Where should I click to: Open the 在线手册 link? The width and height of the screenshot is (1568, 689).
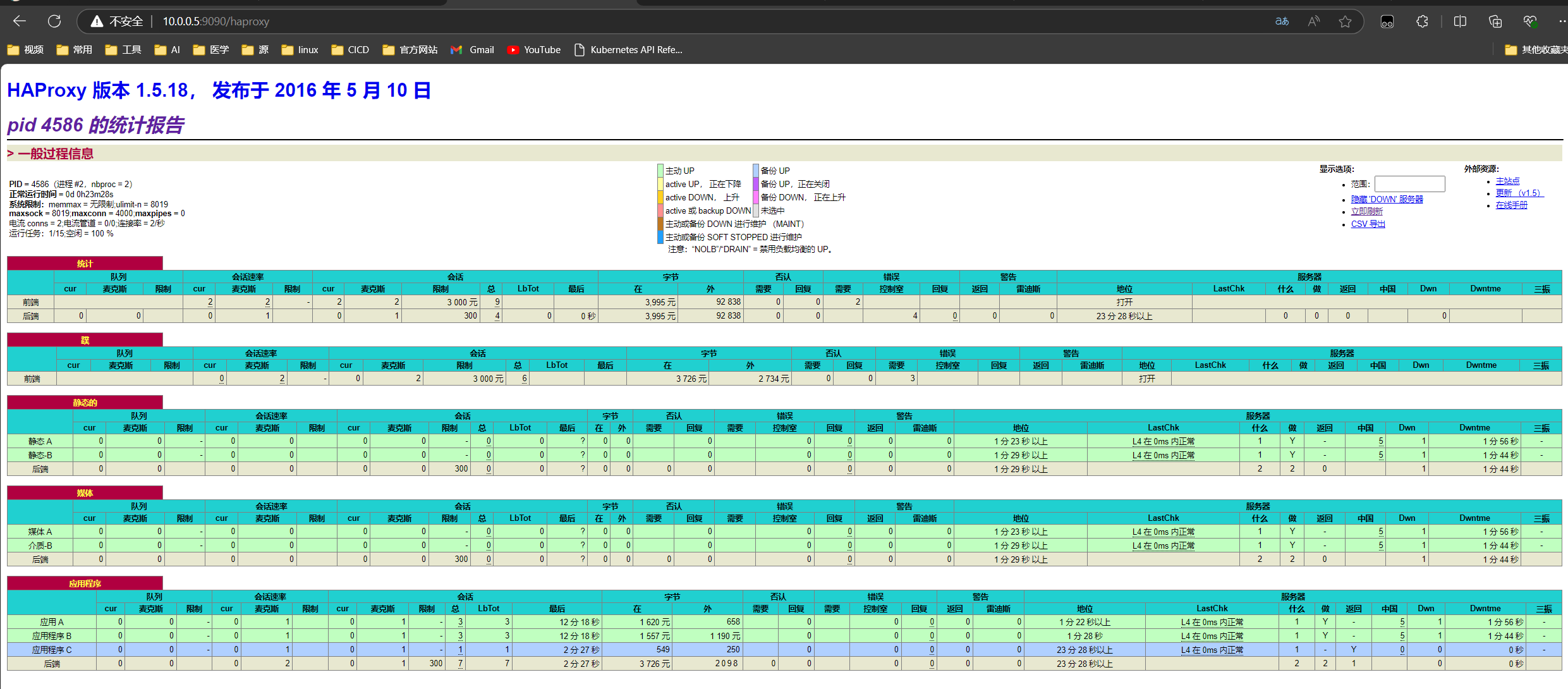pyautogui.click(x=1512, y=205)
